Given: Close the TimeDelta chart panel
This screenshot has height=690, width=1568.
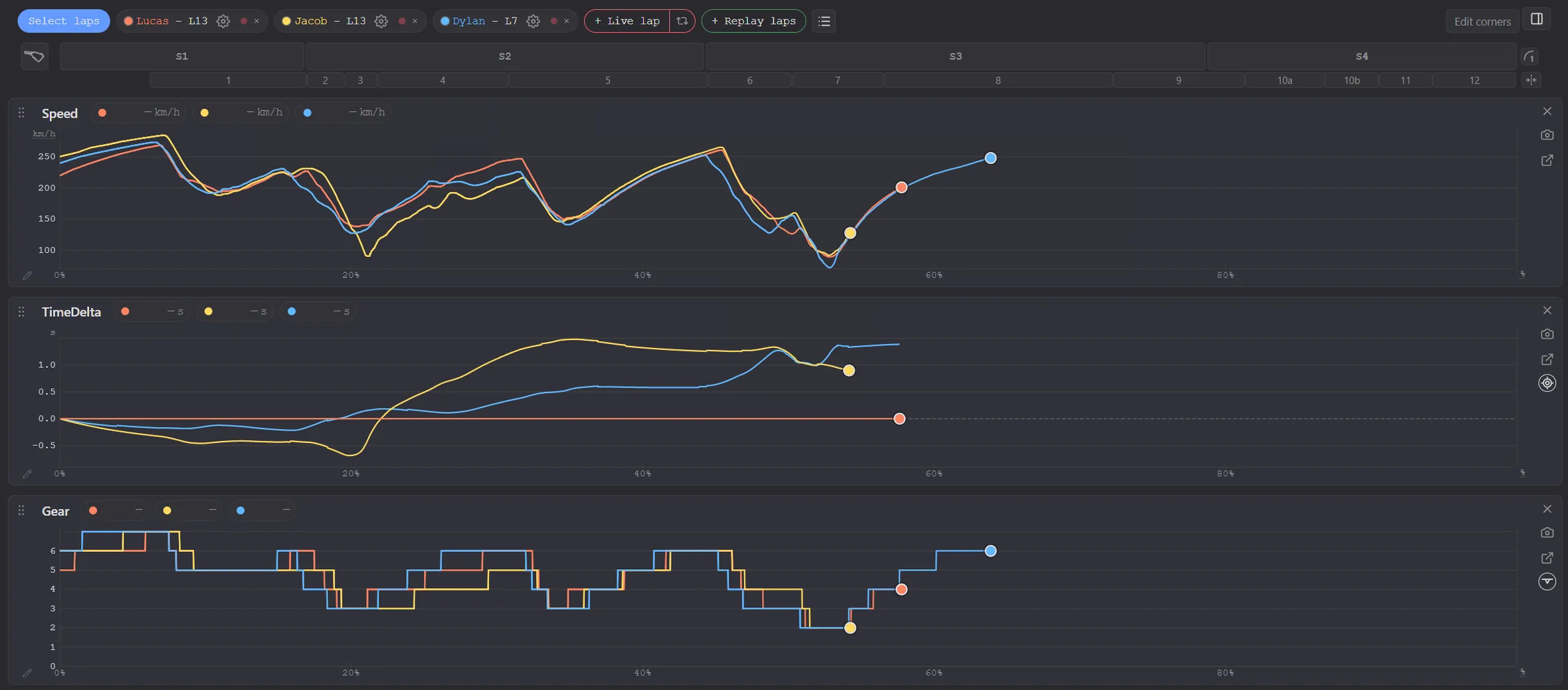Looking at the screenshot, I should point(1547,311).
